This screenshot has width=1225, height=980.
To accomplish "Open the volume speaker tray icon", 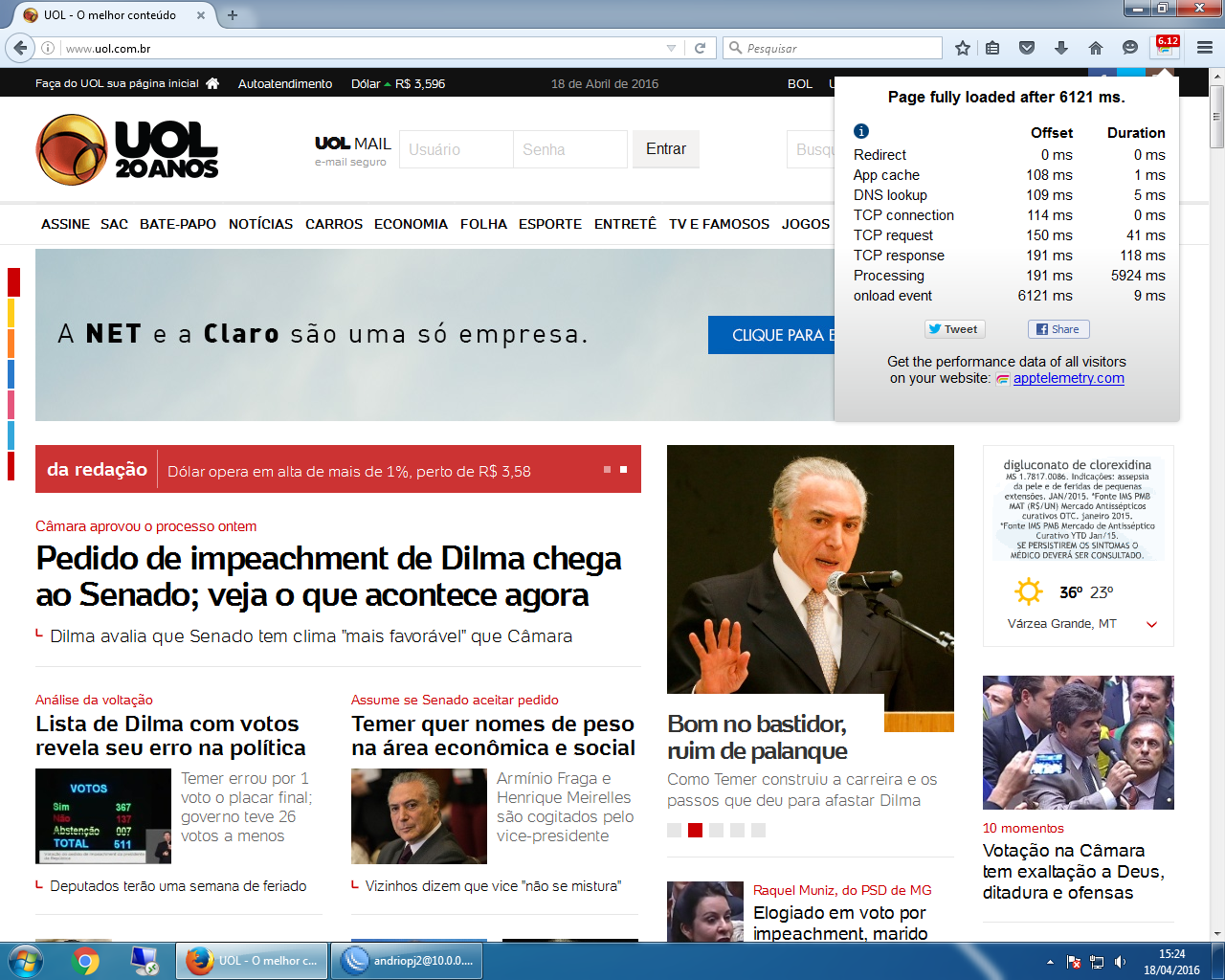I will pos(1120,962).
